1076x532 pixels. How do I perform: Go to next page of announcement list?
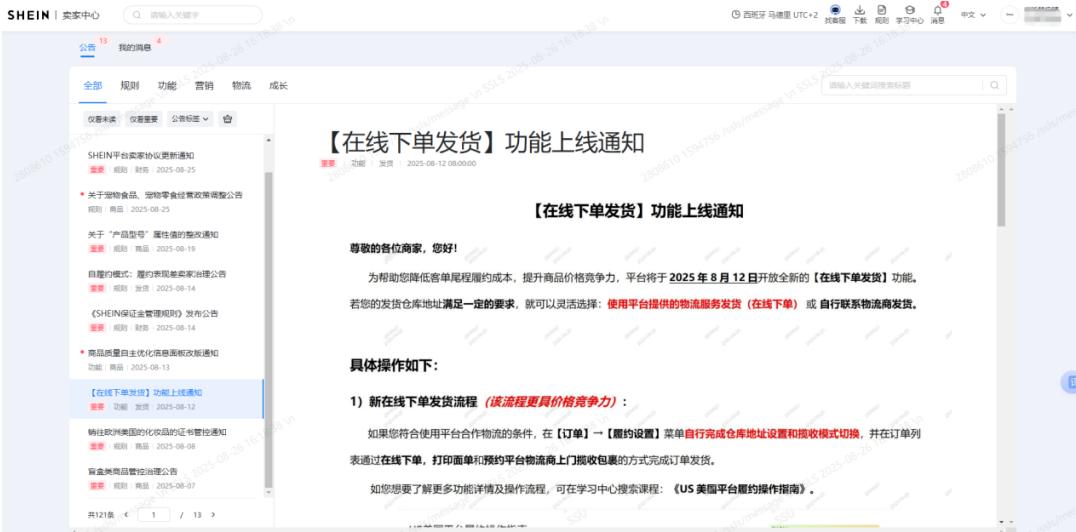point(213,514)
